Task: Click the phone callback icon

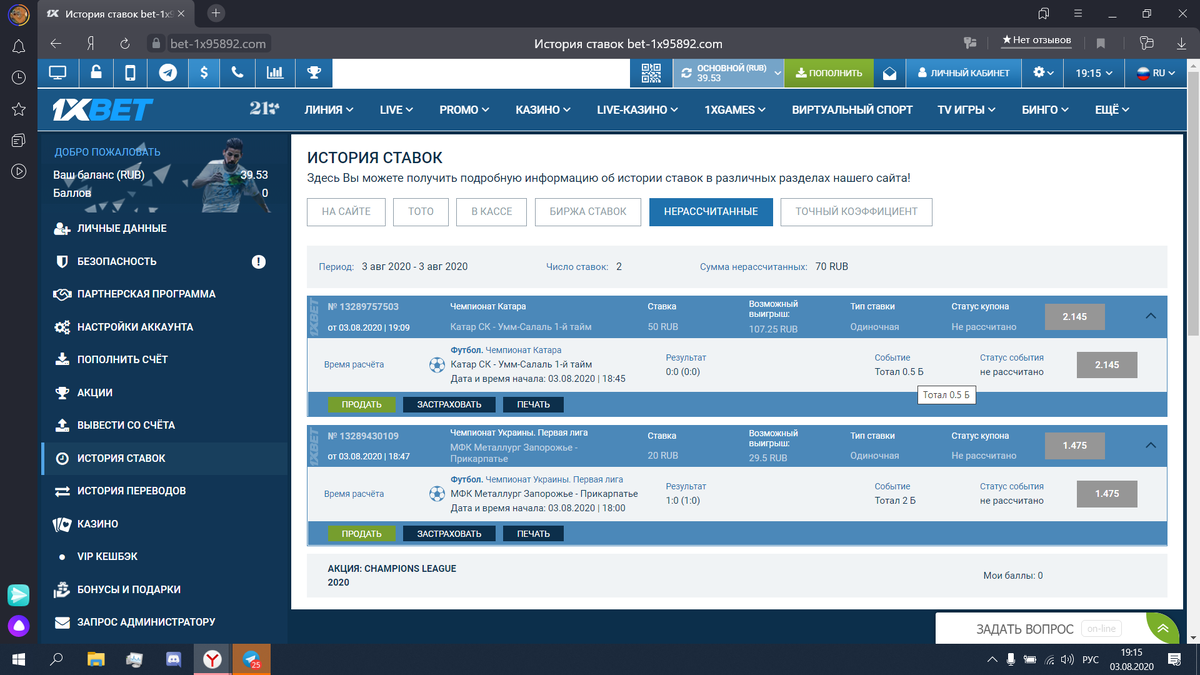Action: tap(238, 73)
